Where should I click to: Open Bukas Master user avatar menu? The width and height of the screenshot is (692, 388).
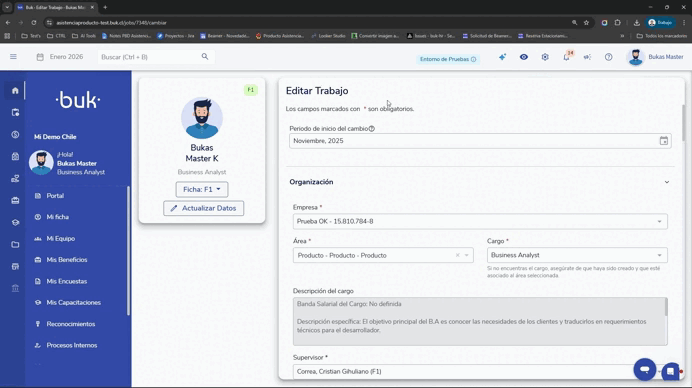coord(636,57)
